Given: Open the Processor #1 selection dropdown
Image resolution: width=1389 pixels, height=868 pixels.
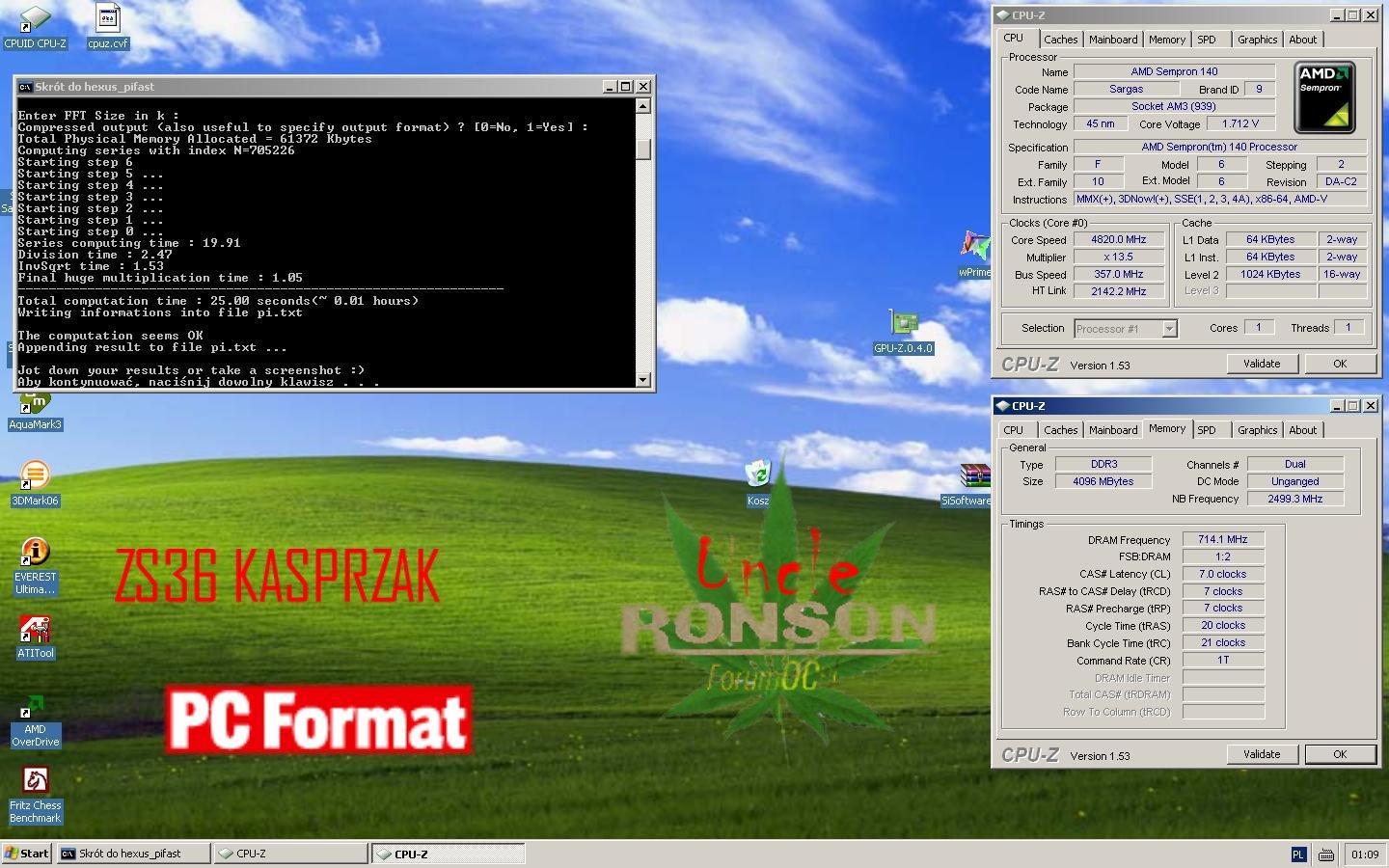Looking at the screenshot, I should pyautogui.click(x=1126, y=329).
